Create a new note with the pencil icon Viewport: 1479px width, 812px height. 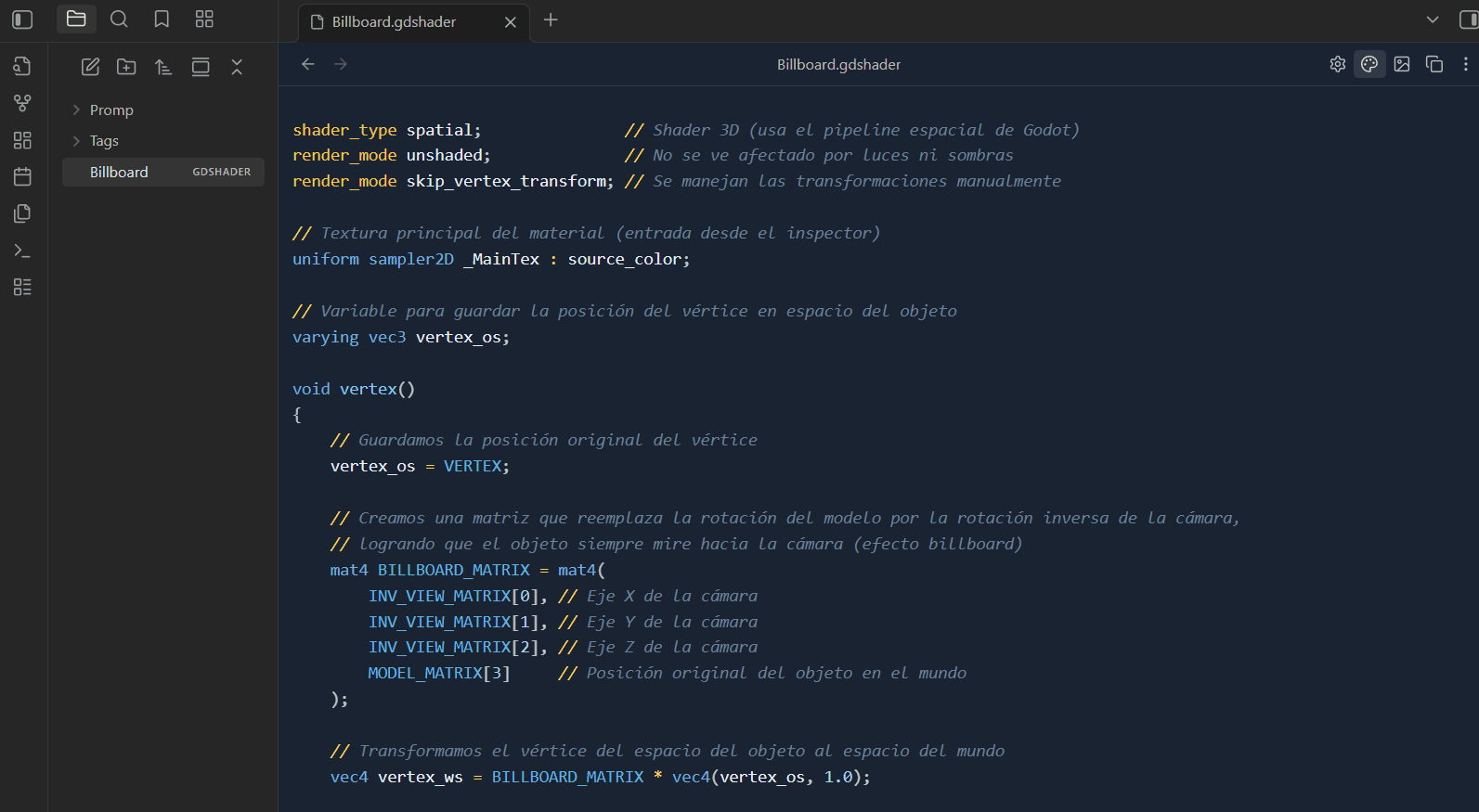pyautogui.click(x=90, y=67)
